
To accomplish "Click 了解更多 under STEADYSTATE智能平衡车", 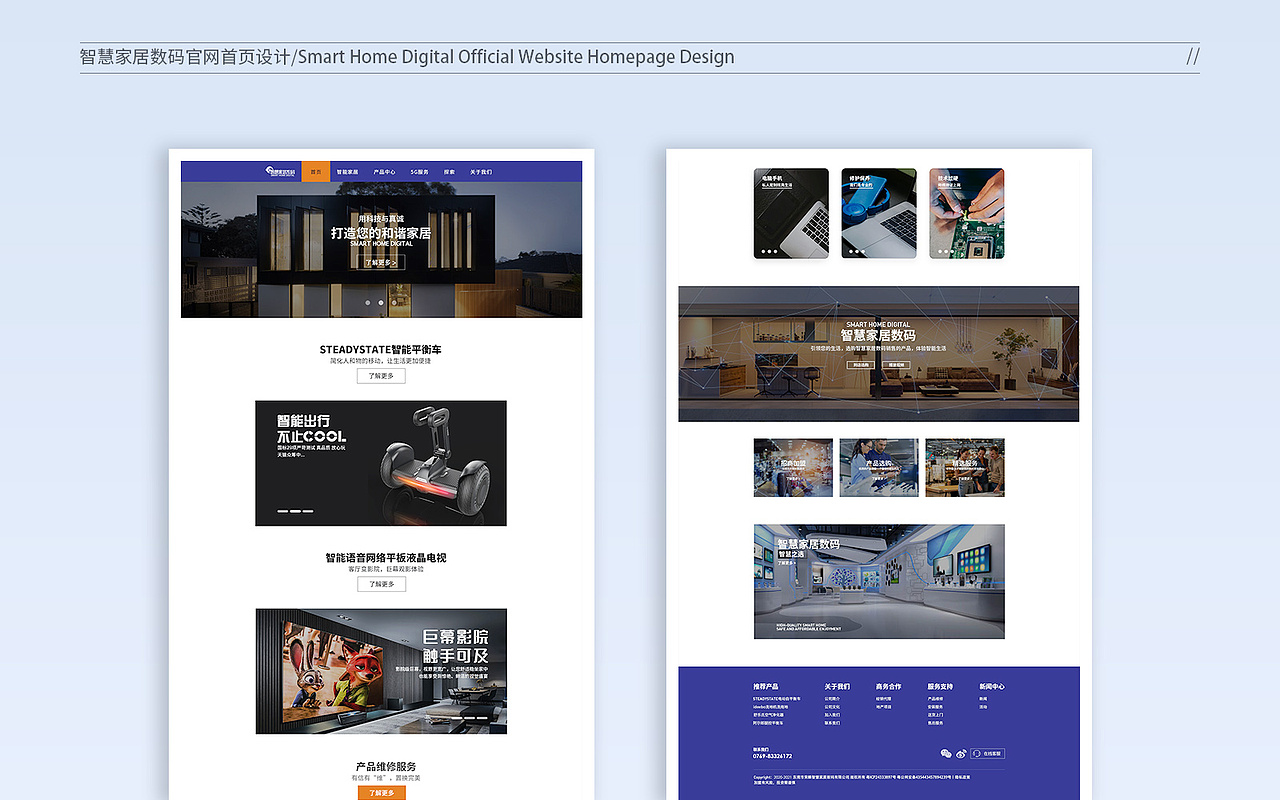I will 381,376.
